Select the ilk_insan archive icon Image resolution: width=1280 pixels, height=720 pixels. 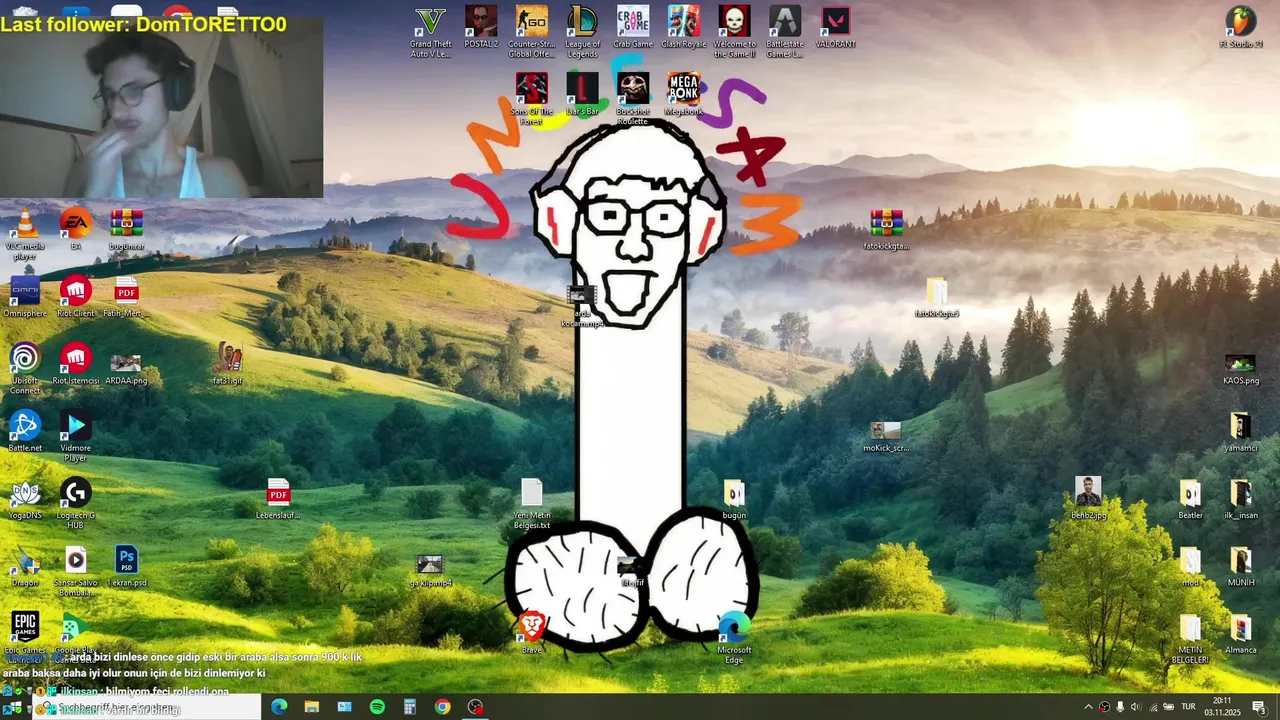tap(1241, 499)
